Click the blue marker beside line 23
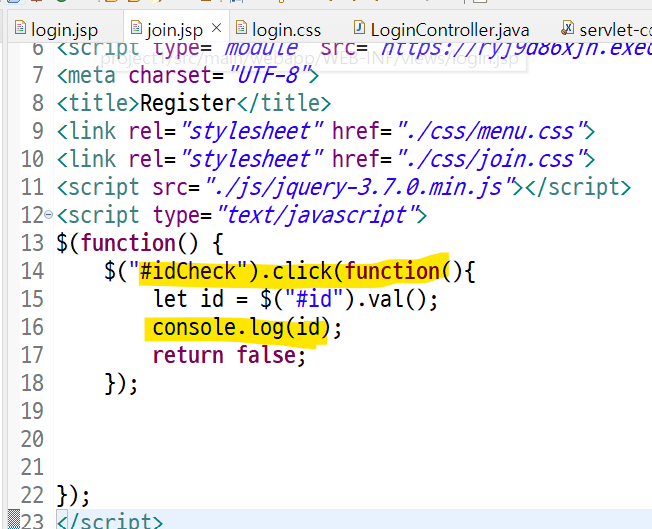 14,519
